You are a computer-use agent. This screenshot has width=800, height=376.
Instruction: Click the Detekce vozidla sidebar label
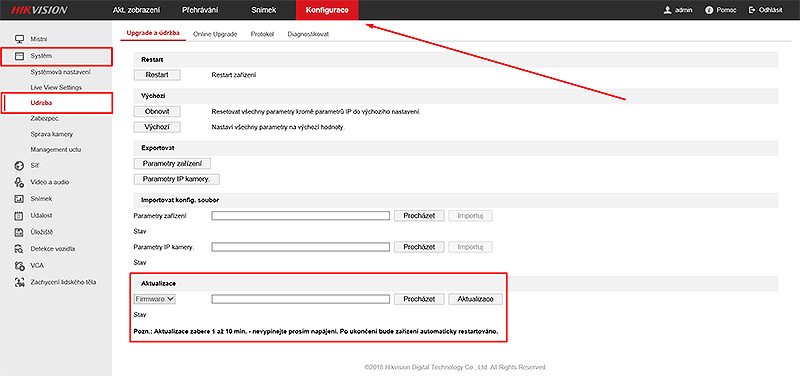click(x=53, y=249)
